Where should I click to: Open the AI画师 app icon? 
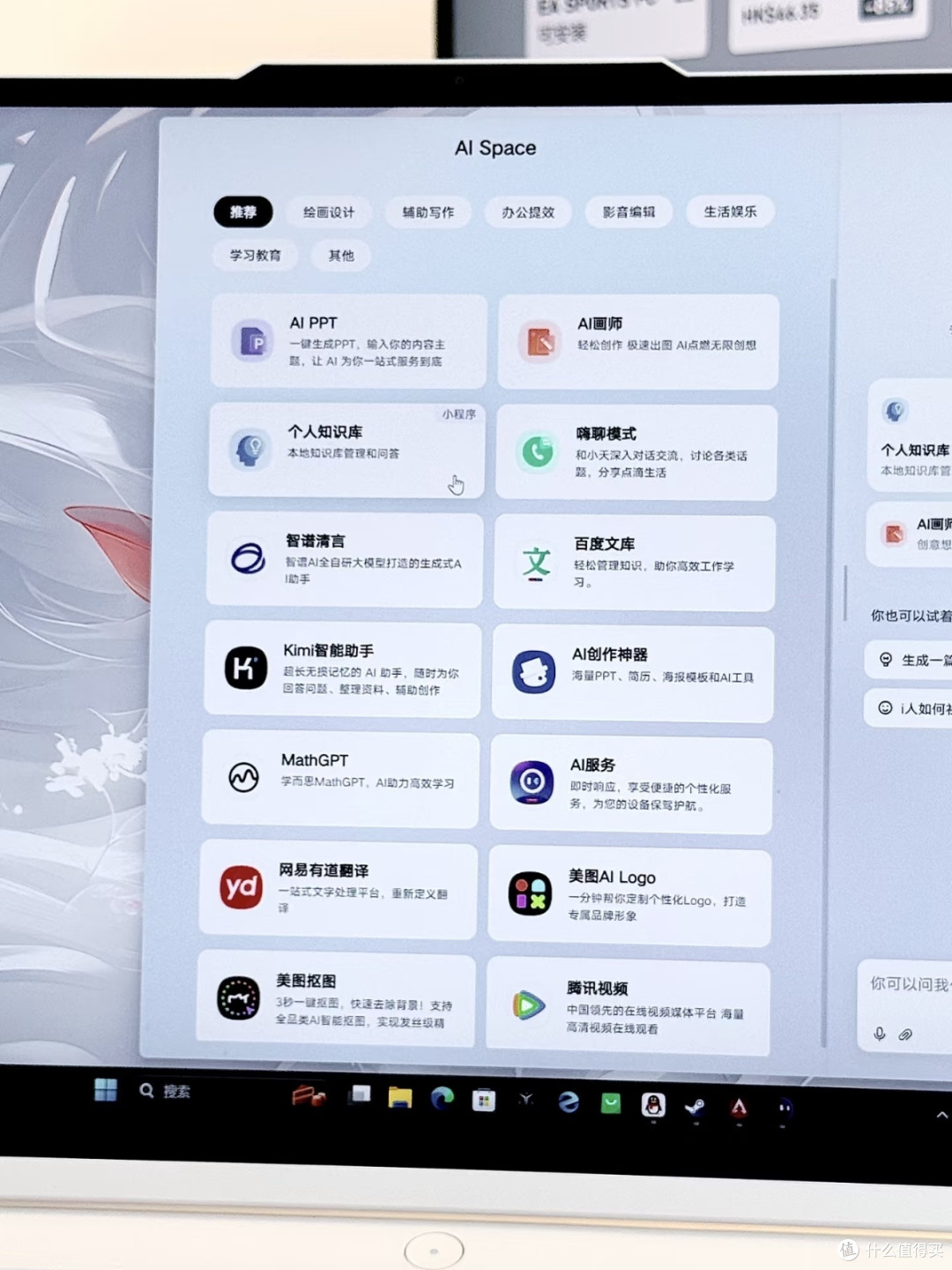(539, 342)
